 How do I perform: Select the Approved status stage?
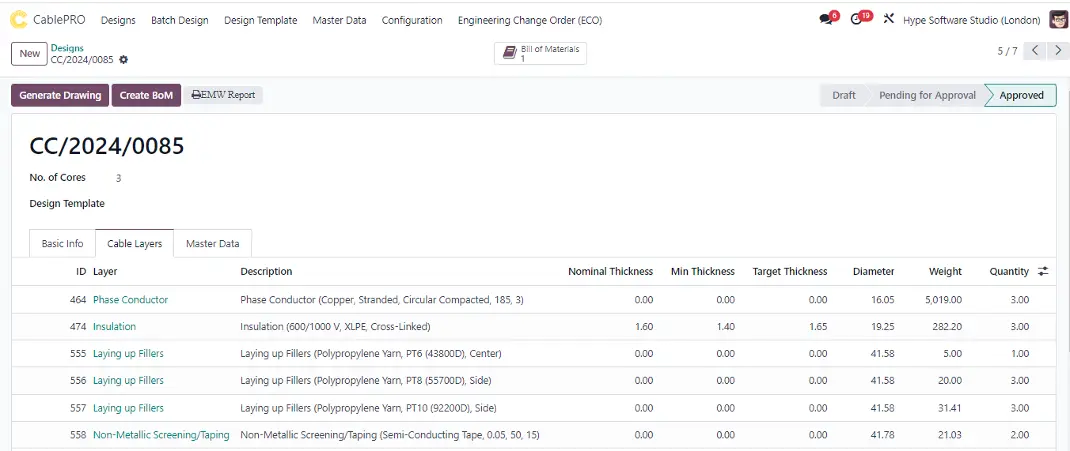(x=1021, y=96)
